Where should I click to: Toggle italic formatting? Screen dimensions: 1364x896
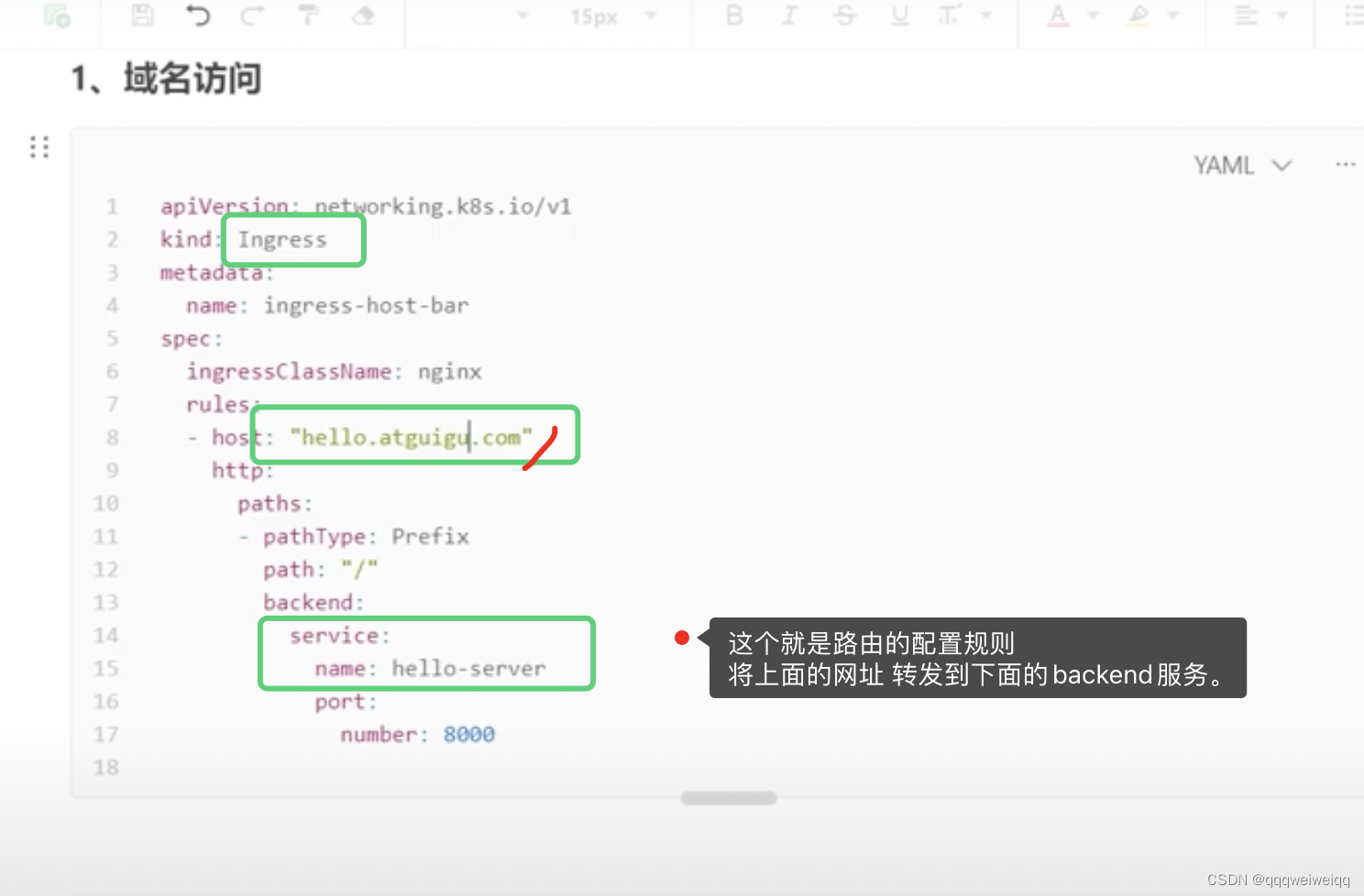pyautogui.click(x=789, y=15)
